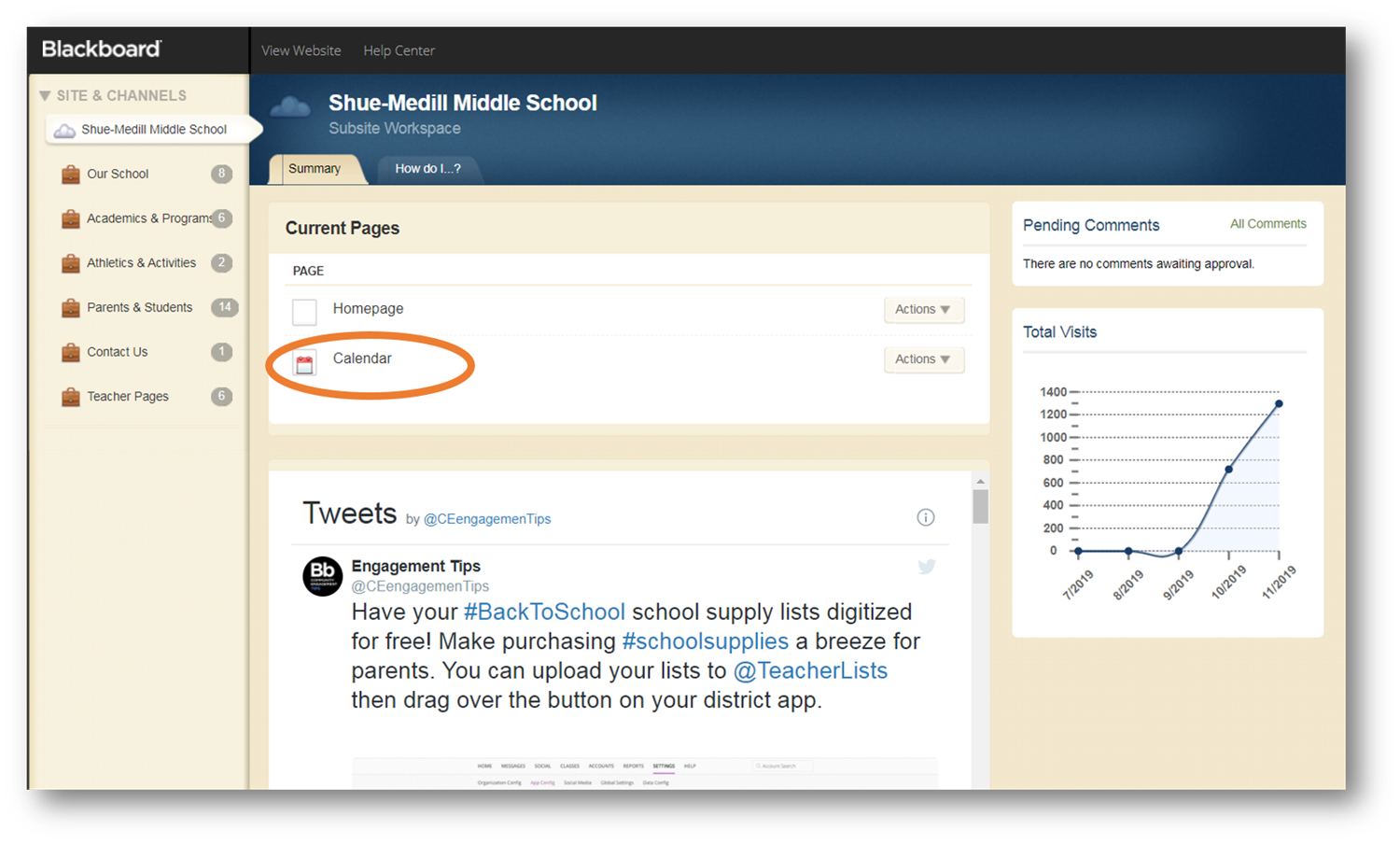Click the Twitter bird icon in tweet
The width and height of the screenshot is (1400, 844).
pyautogui.click(x=927, y=567)
